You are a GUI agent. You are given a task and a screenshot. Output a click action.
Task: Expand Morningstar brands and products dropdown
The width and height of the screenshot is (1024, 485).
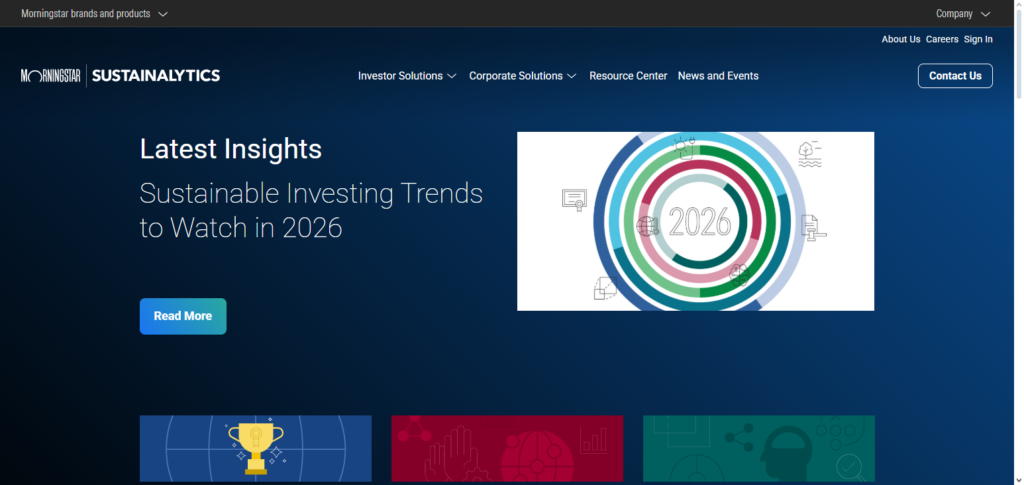click(x=94, y=13)
